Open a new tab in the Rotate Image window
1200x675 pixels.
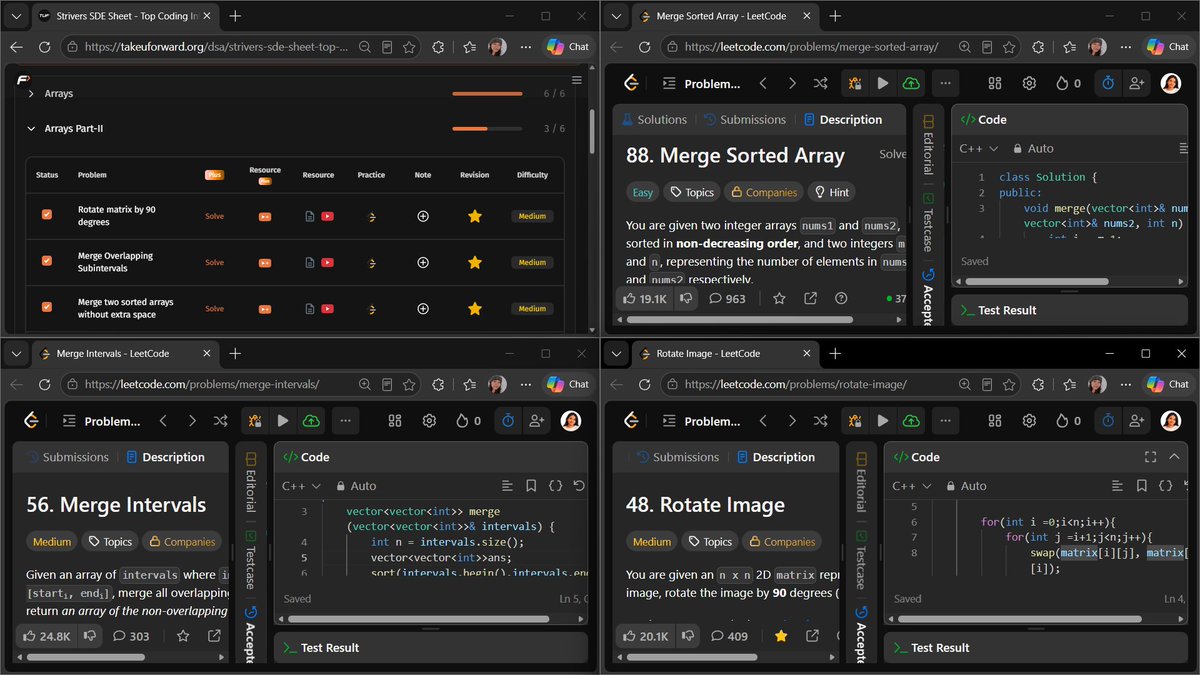(835, 354)
